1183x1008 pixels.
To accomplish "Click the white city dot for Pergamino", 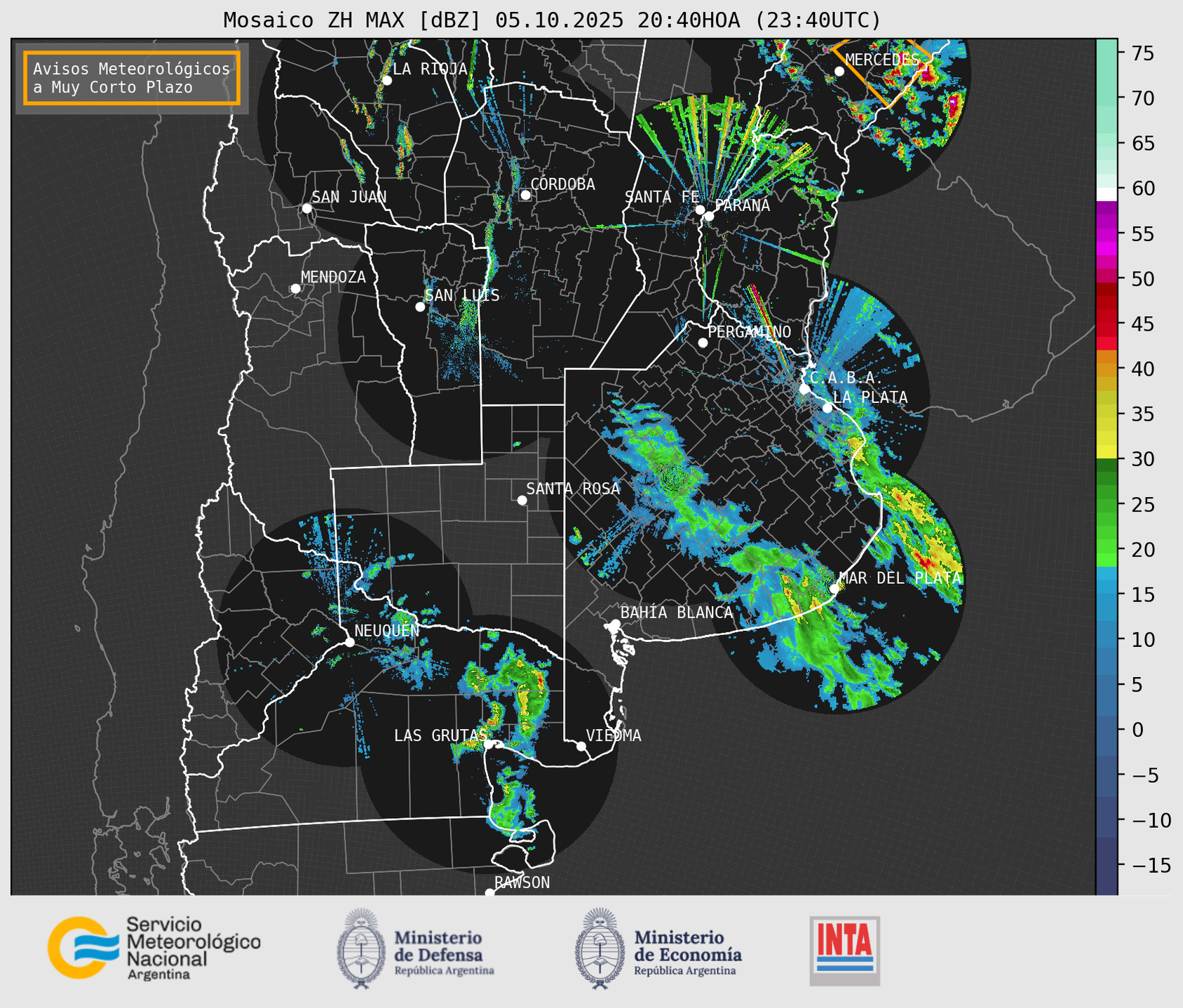I will click(703, 343).
